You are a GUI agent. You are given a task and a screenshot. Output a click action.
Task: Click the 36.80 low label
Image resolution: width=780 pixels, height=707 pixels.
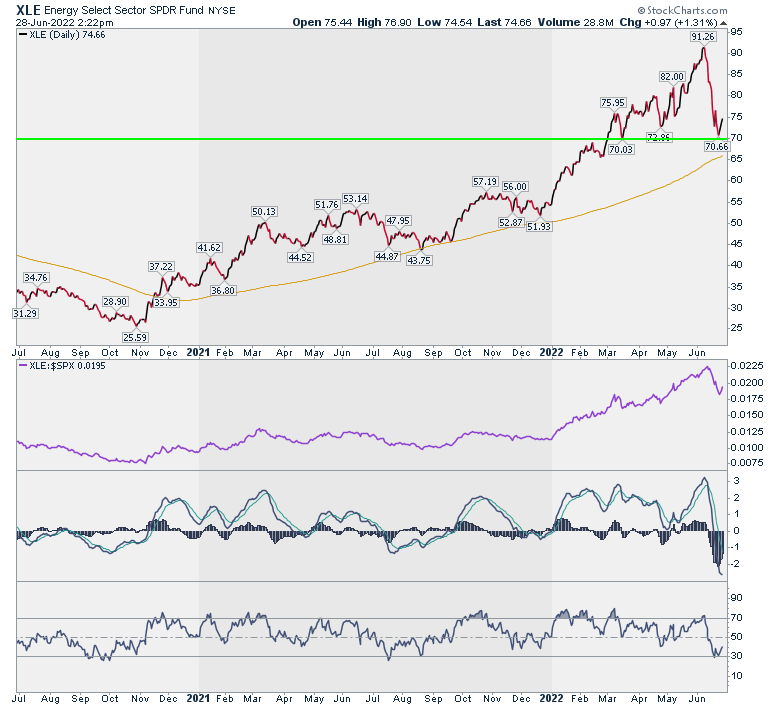pyautogui.click(x=222, y=290)
